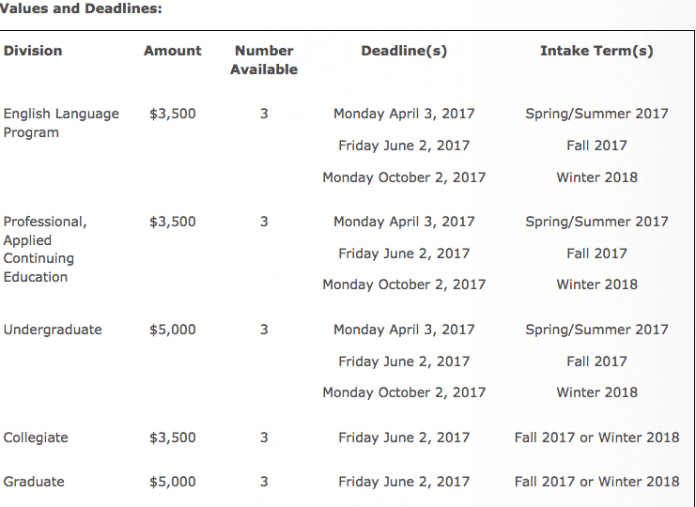Select the Amount column header
Screen dimensions: 696x507
point(172,50)
